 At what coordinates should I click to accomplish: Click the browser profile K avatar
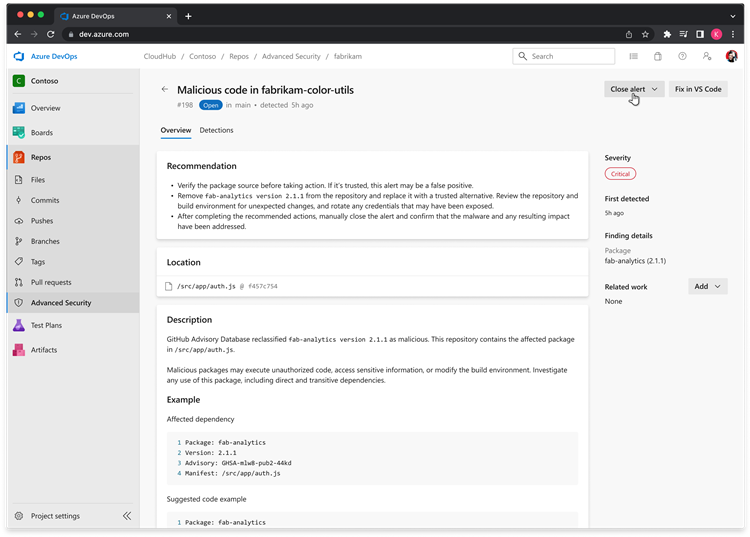(x=716, y=34)
